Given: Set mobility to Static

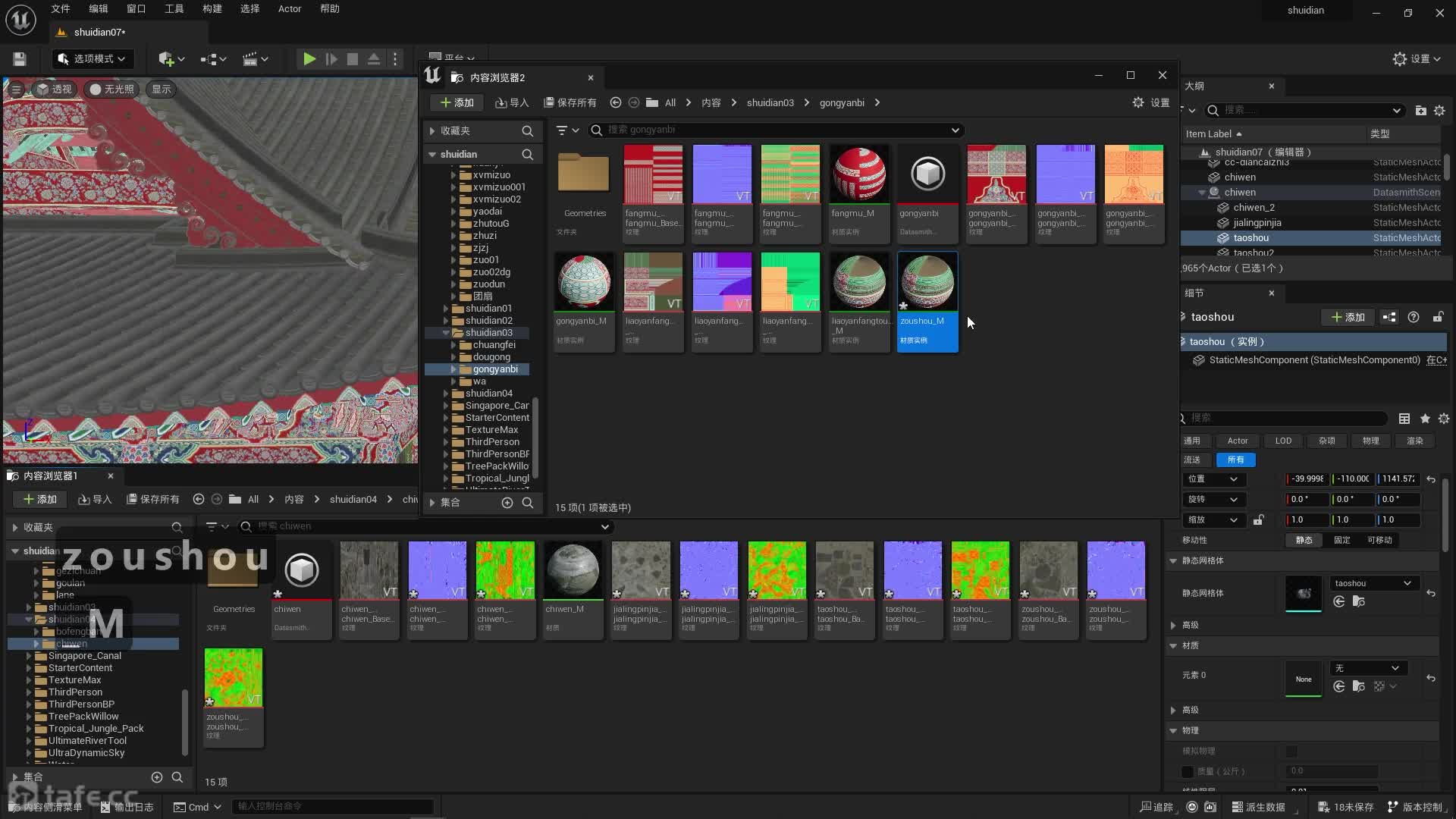Looking at the screenshot, I should (x=1304, y=540).
